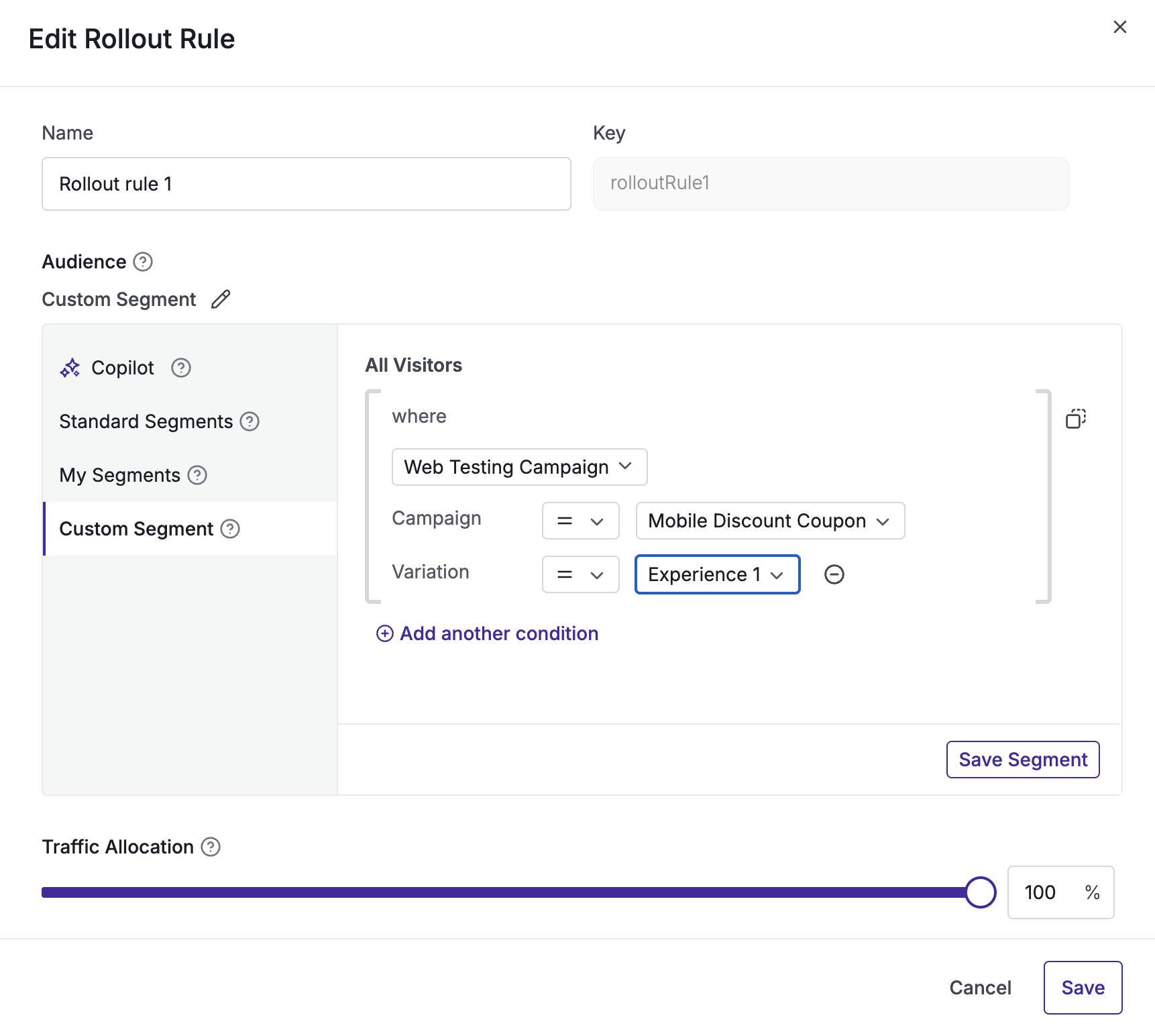
Task: Open Standard Segments help icon
Action: coord(250,421)
